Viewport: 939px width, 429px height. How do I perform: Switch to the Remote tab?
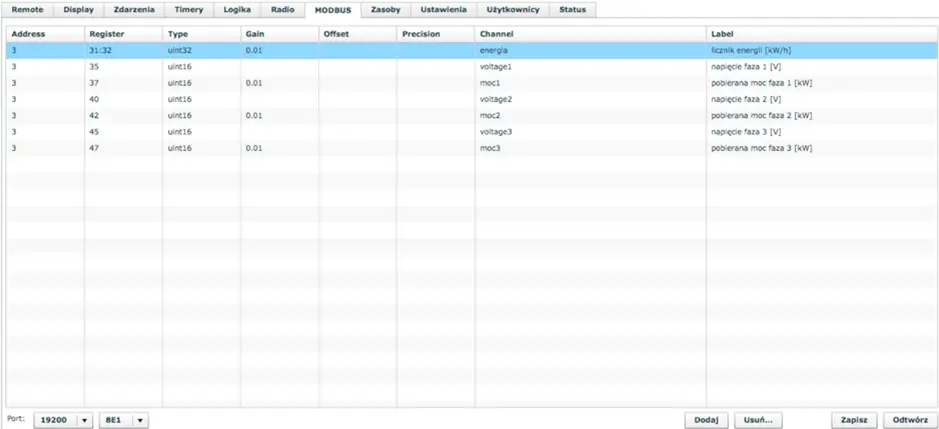point(27,9)
